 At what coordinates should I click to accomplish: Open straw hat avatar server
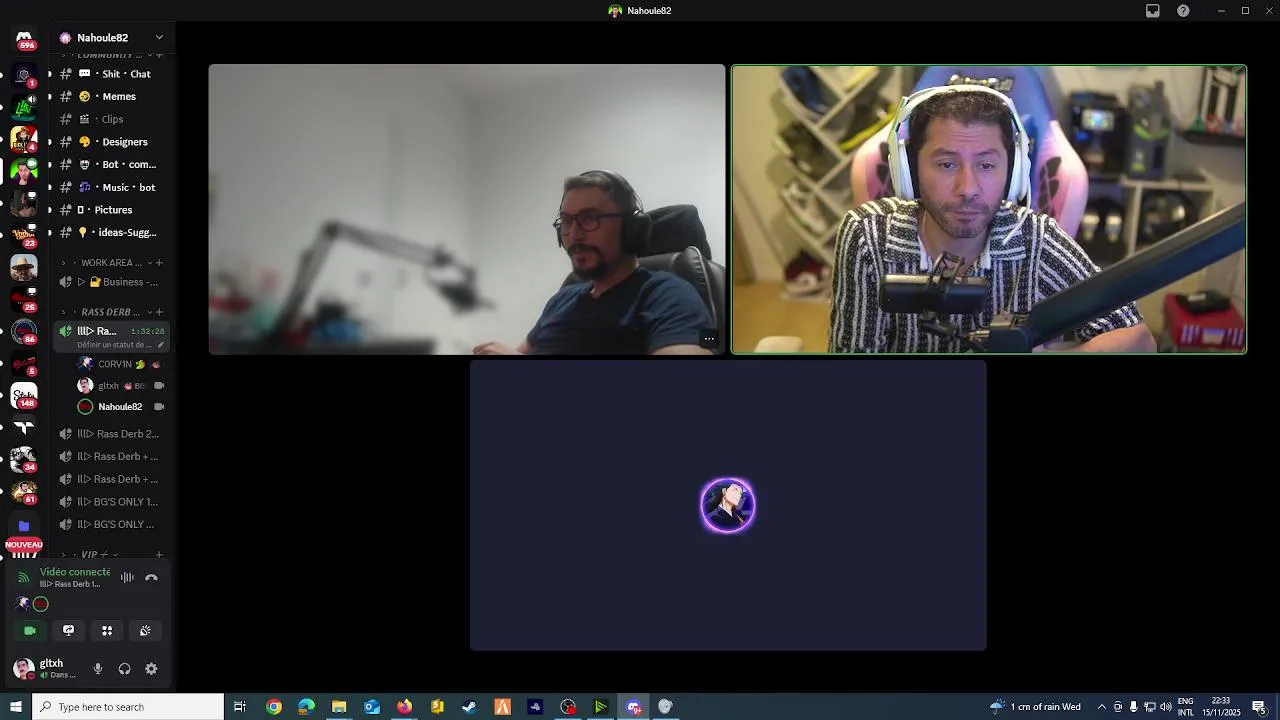(x=24, y=266)
